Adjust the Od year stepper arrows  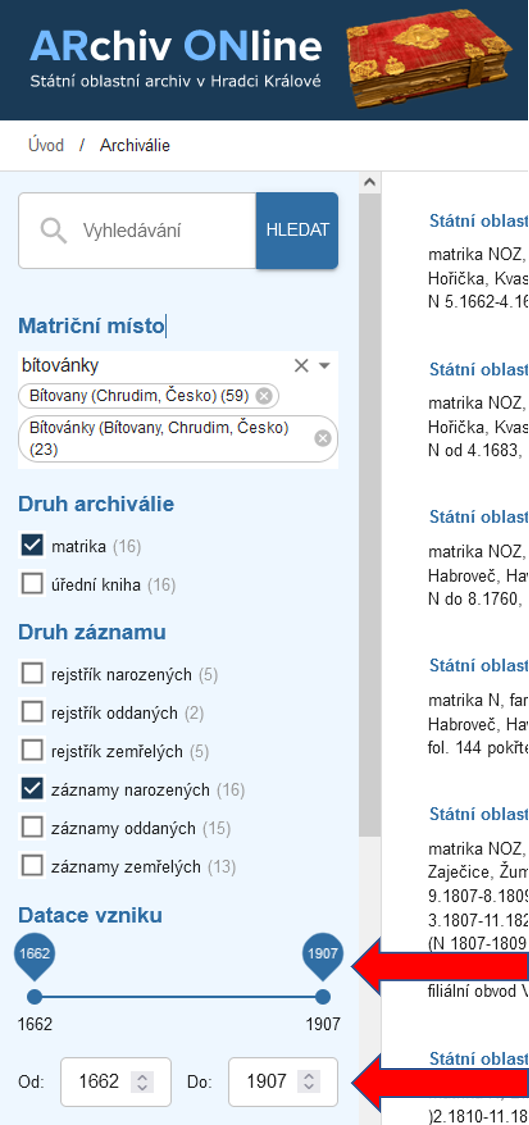[x=142, y=1081]
